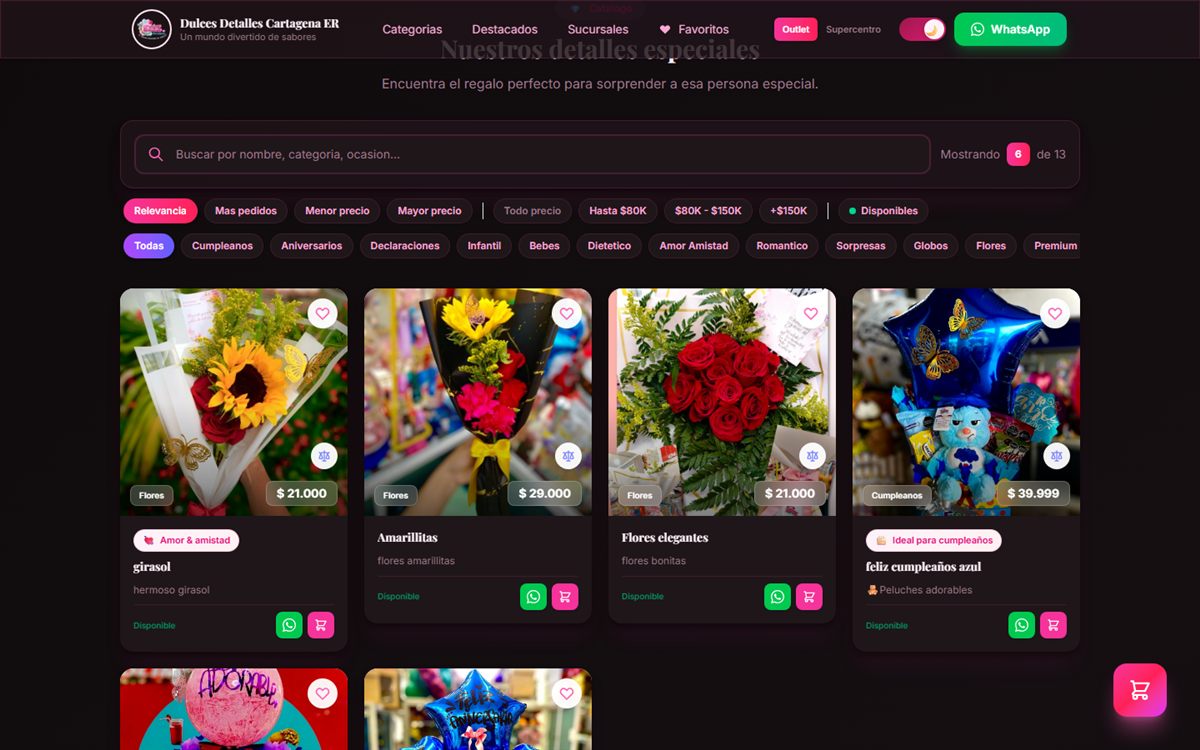1200x750 pixels.
Task: Add feliz cumpleaños azul to the cart
Action: click(x=1053, y=625)
